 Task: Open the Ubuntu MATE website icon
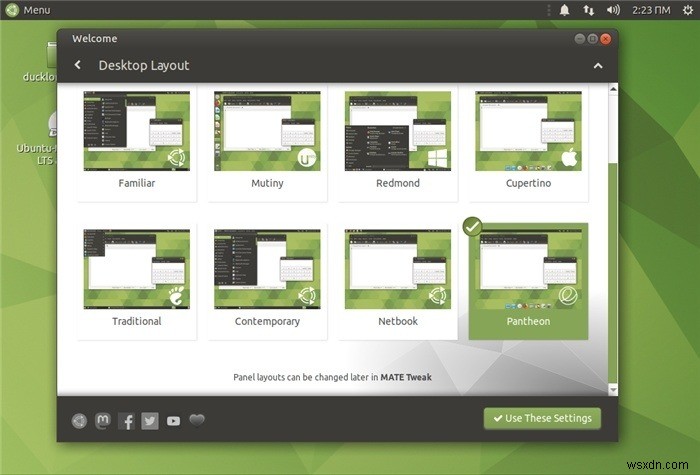pyautogui.click(x=79, y=421)
